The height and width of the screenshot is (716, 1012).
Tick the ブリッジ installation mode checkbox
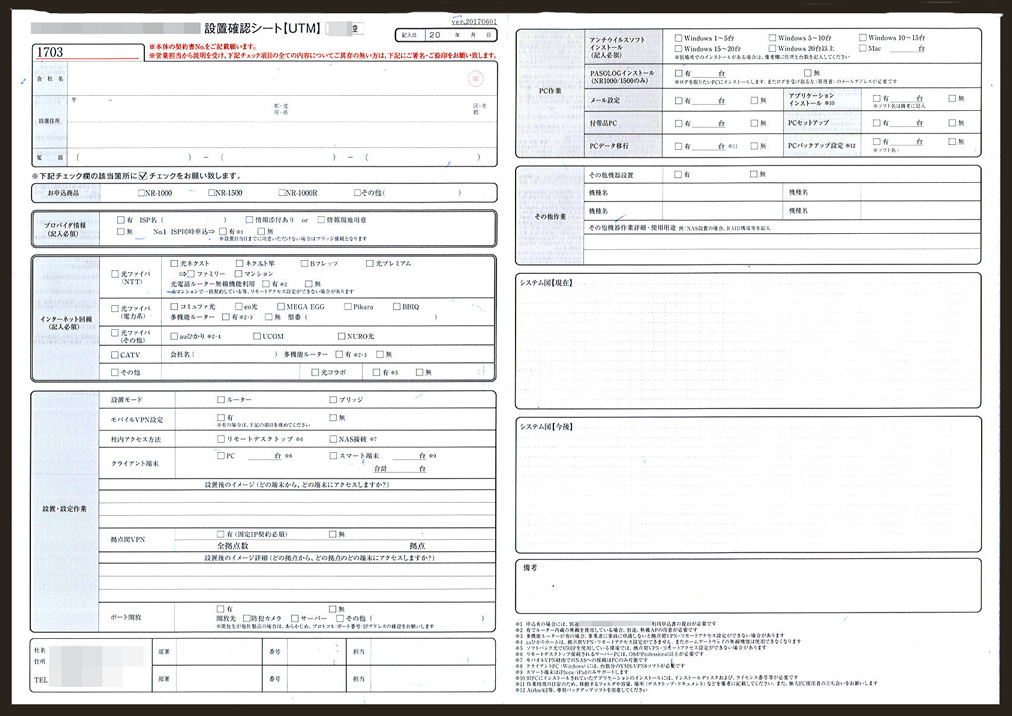333,400
